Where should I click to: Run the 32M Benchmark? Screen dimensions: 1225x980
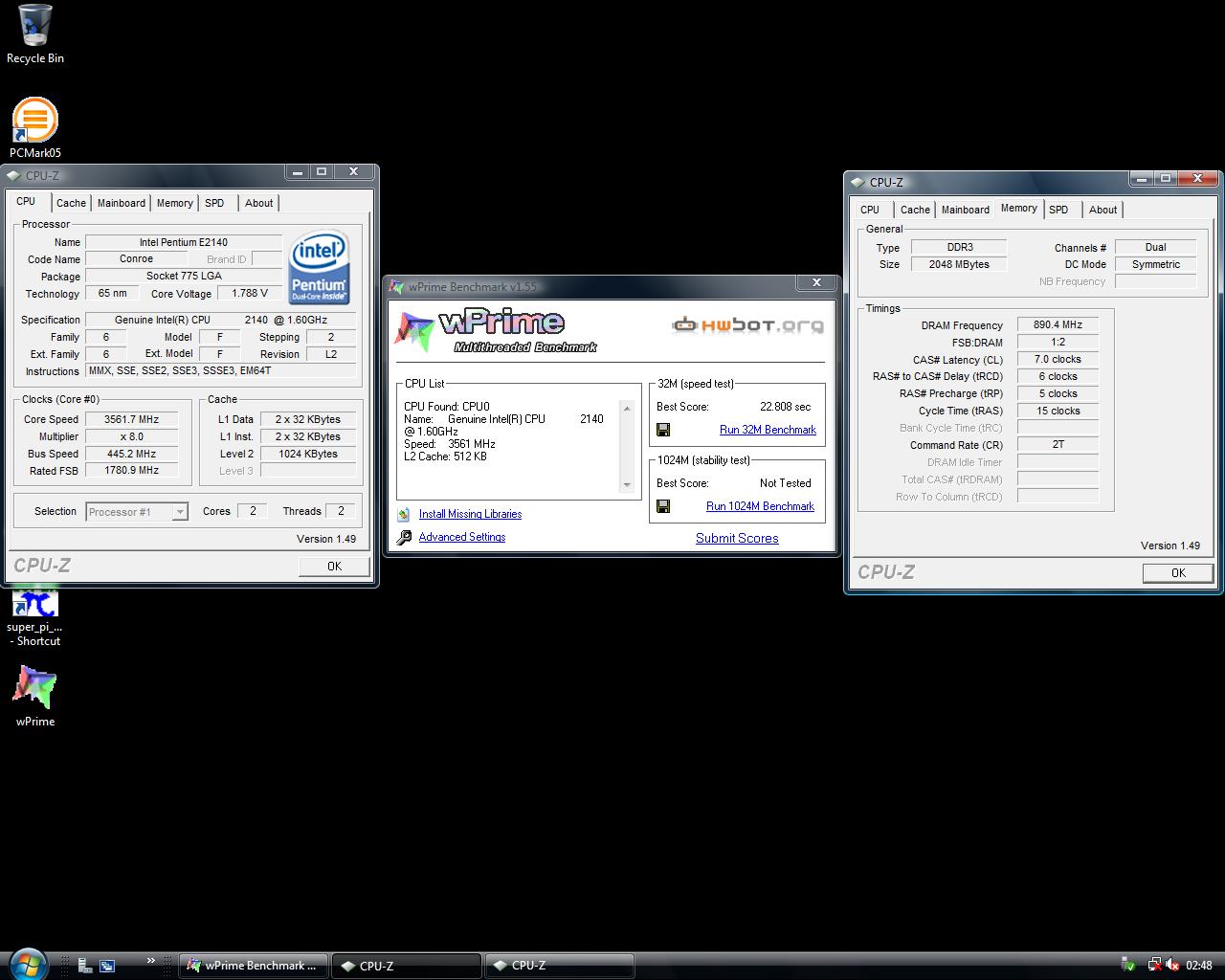[768, 430]
